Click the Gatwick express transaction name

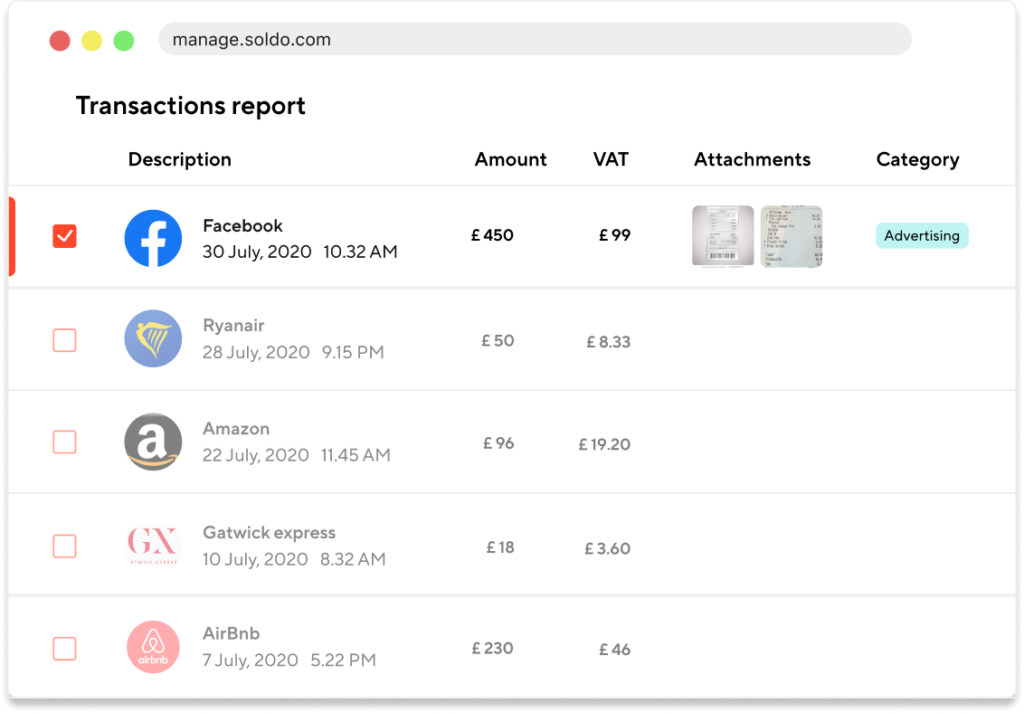tap(269, 533)
